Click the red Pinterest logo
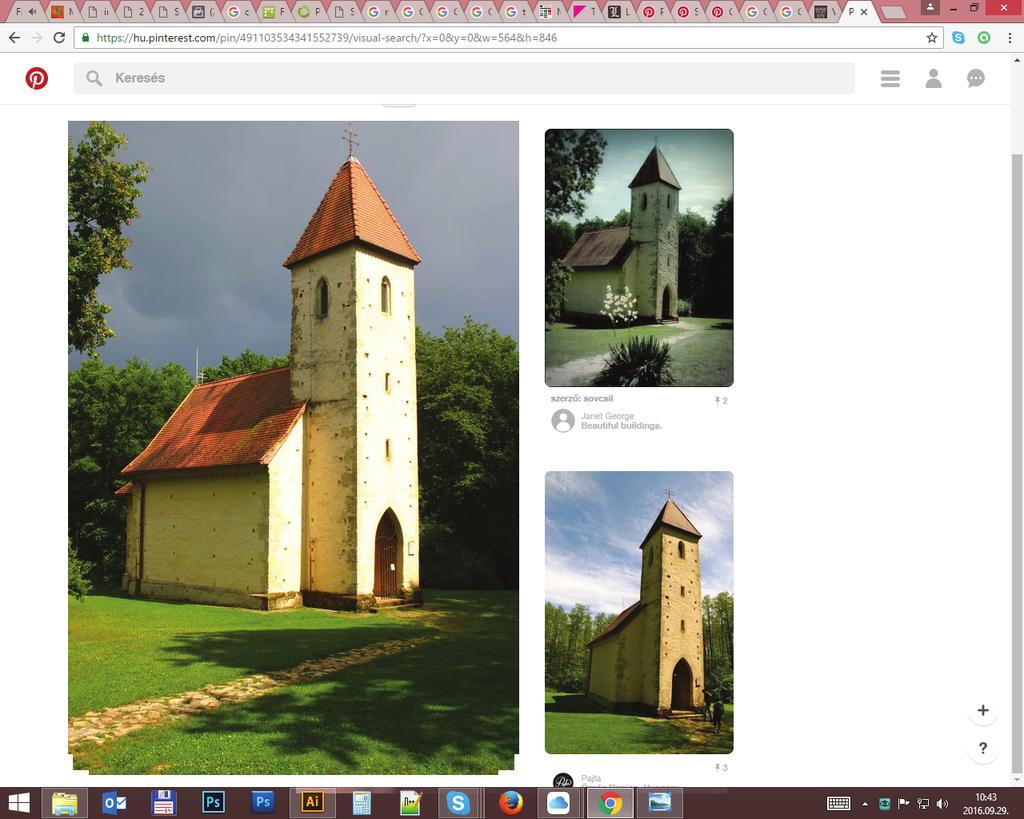The image size is (1024, 819). pos(37,78)
